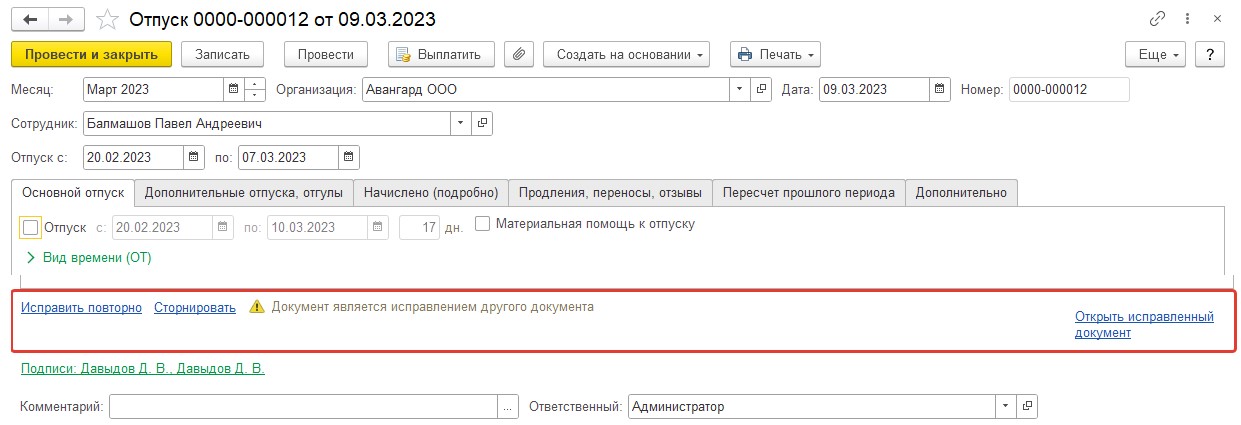Open Сотрудник record with open icon
The width and height of the screenshot is (1241, 425).
pos(482,123)
